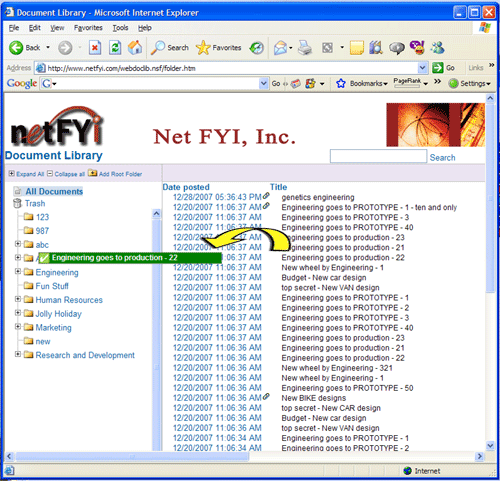Click the Refresh page icon

click(115, 48)
